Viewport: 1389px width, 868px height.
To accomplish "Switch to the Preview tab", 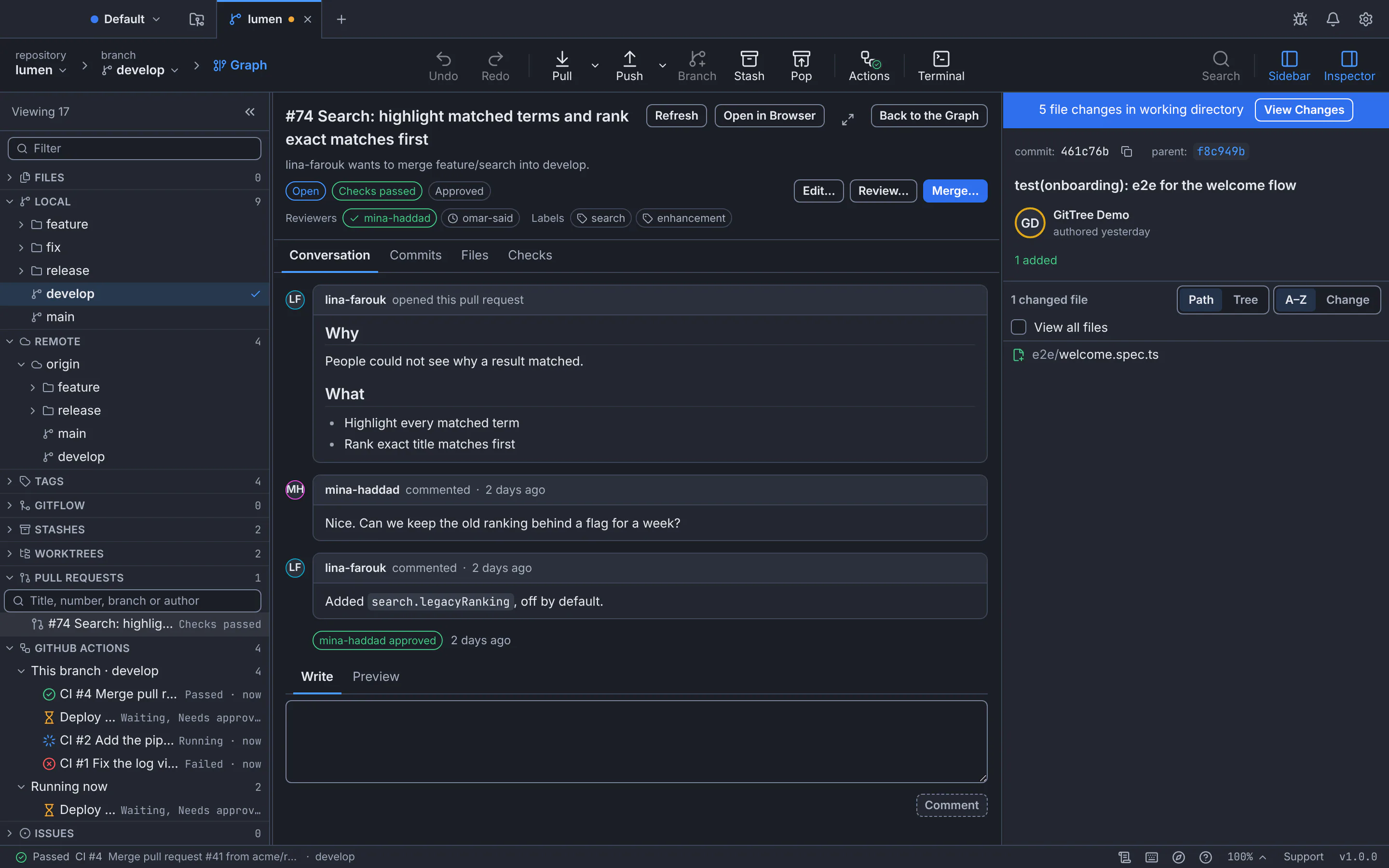I will pyautogui.click(x=375, y=676).
